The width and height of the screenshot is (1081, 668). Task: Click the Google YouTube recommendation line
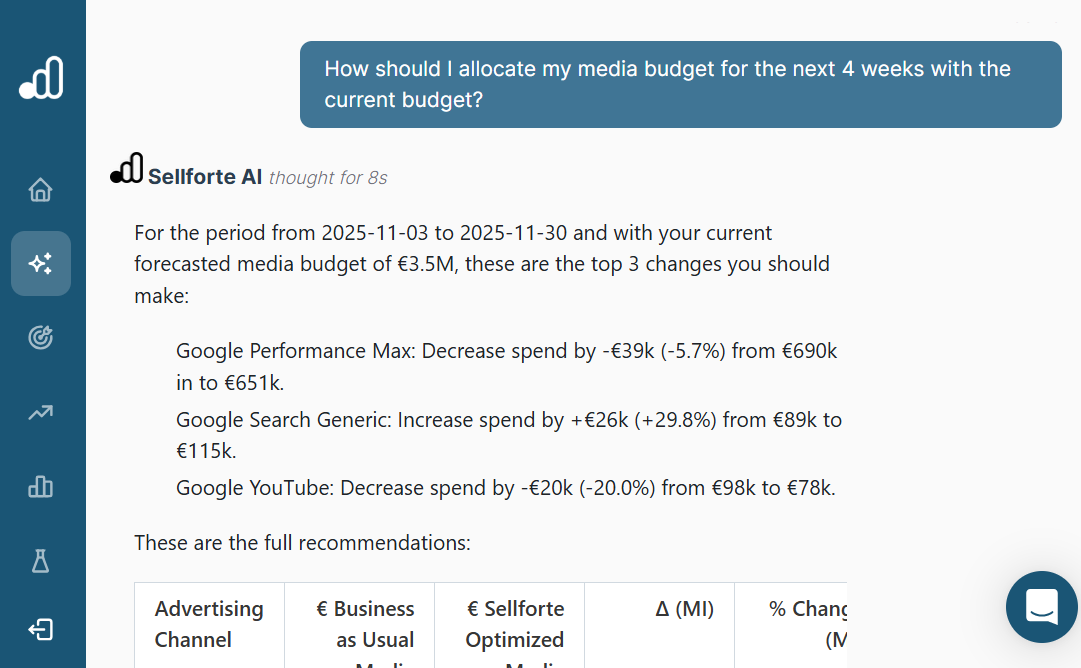pyautogui.click(x=505, y=488)
